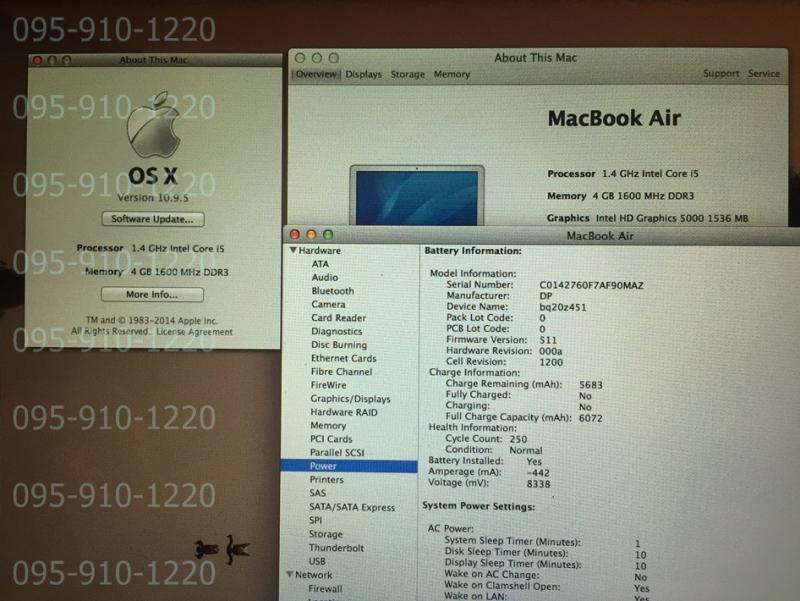
Task: Select Memory in the System Information sidebar
Action: point(328,425)
